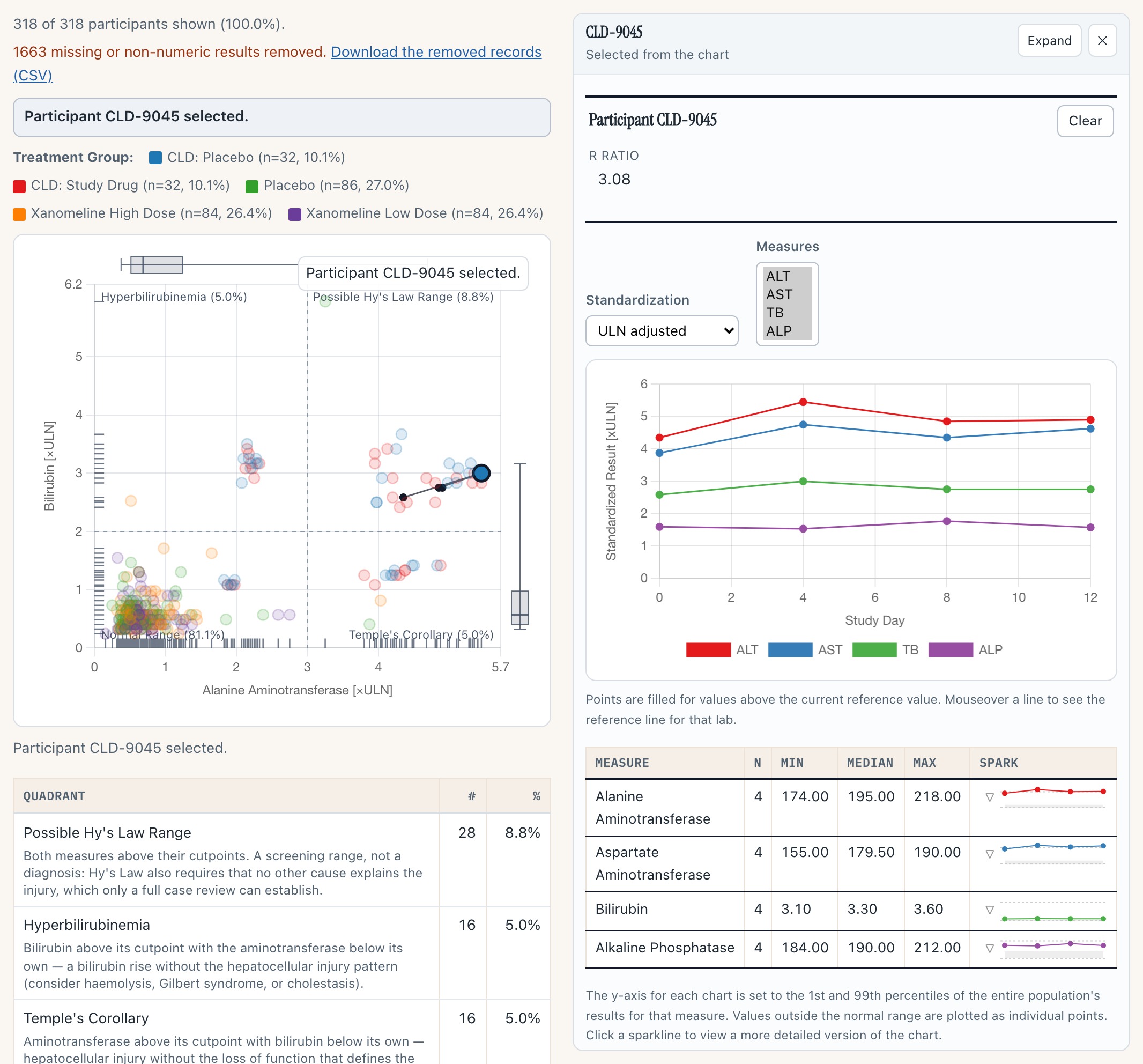Image resolution: width=1143 pixels, height=1064 pixels.
Task: Click the TB day 12 green point
Action: [1090, 490]
